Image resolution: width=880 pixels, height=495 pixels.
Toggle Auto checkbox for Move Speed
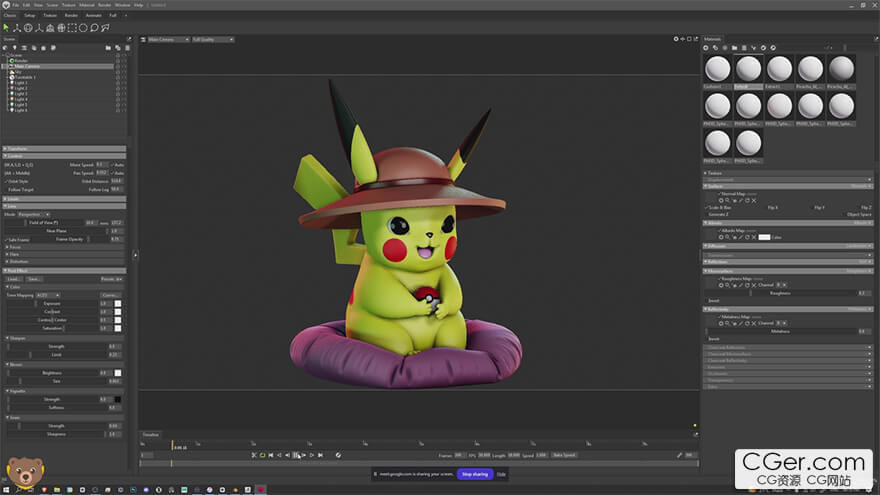click(x=112, y=165)
